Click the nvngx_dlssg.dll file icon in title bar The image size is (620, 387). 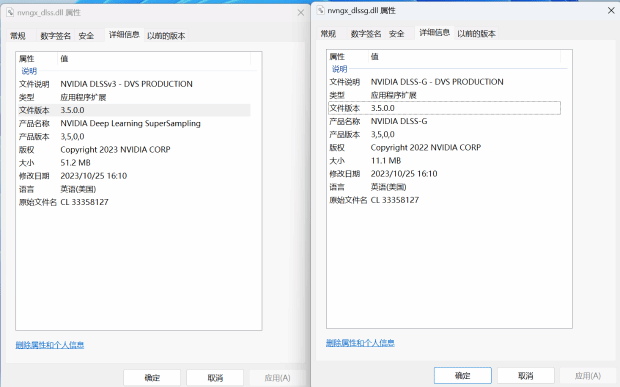[320, 10]
